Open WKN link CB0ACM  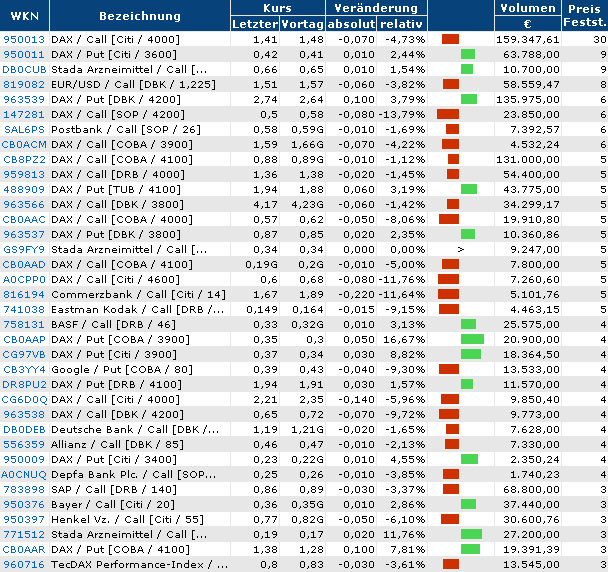coord(24,145)
